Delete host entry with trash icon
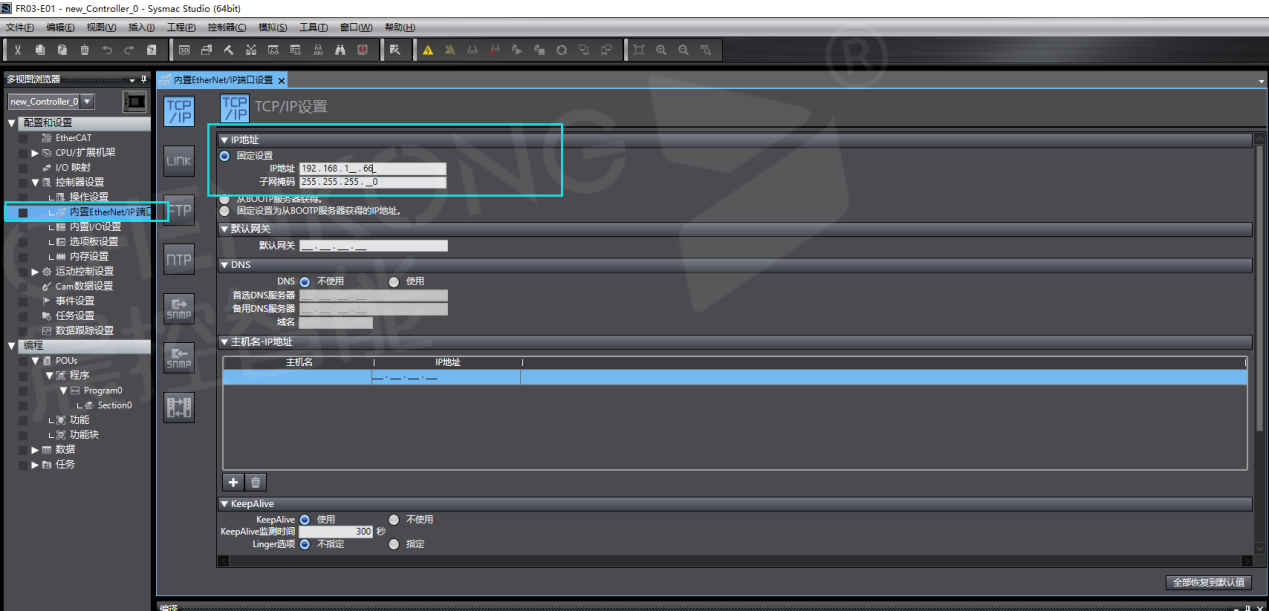The width and height of the screenshot is (1269, 611). click(x=257, y=482)
